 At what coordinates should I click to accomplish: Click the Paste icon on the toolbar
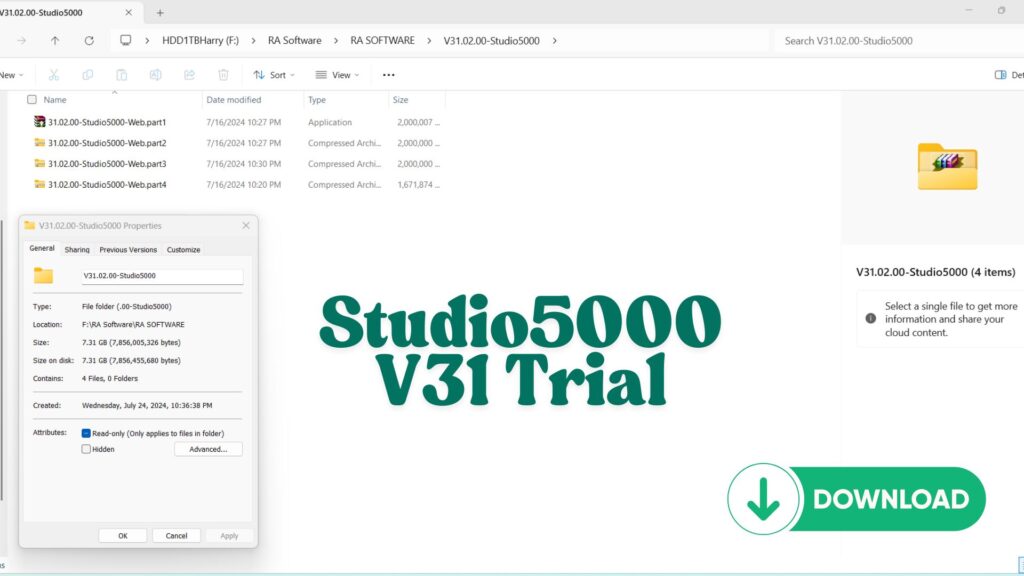click(121, 74)
